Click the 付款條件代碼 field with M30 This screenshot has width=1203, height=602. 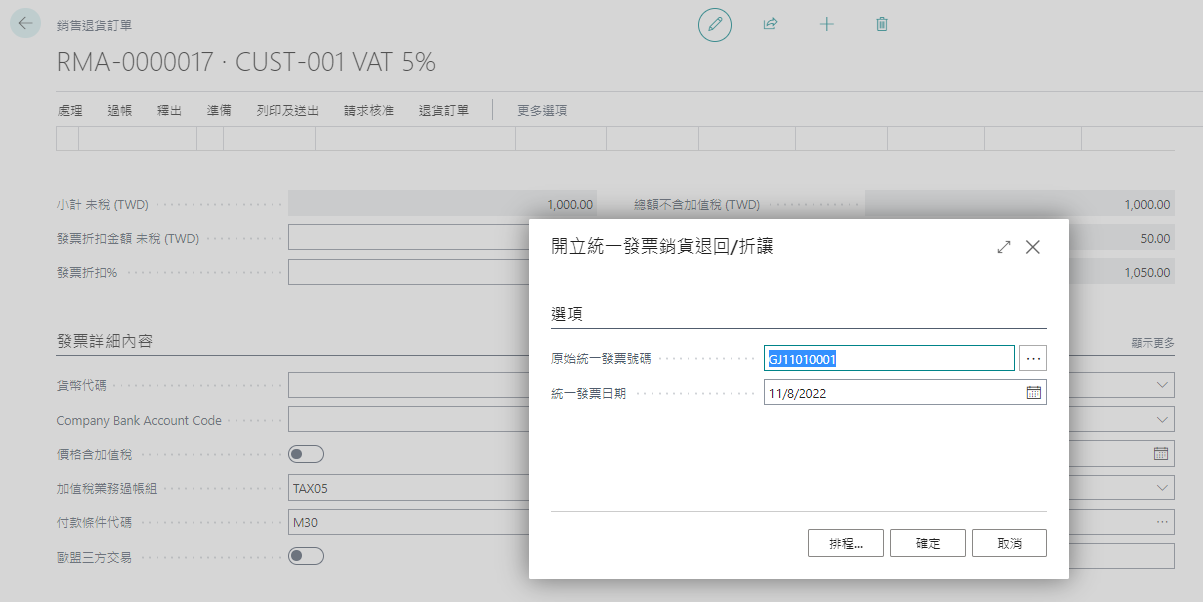pyautogui.click(x=409, y=522)
